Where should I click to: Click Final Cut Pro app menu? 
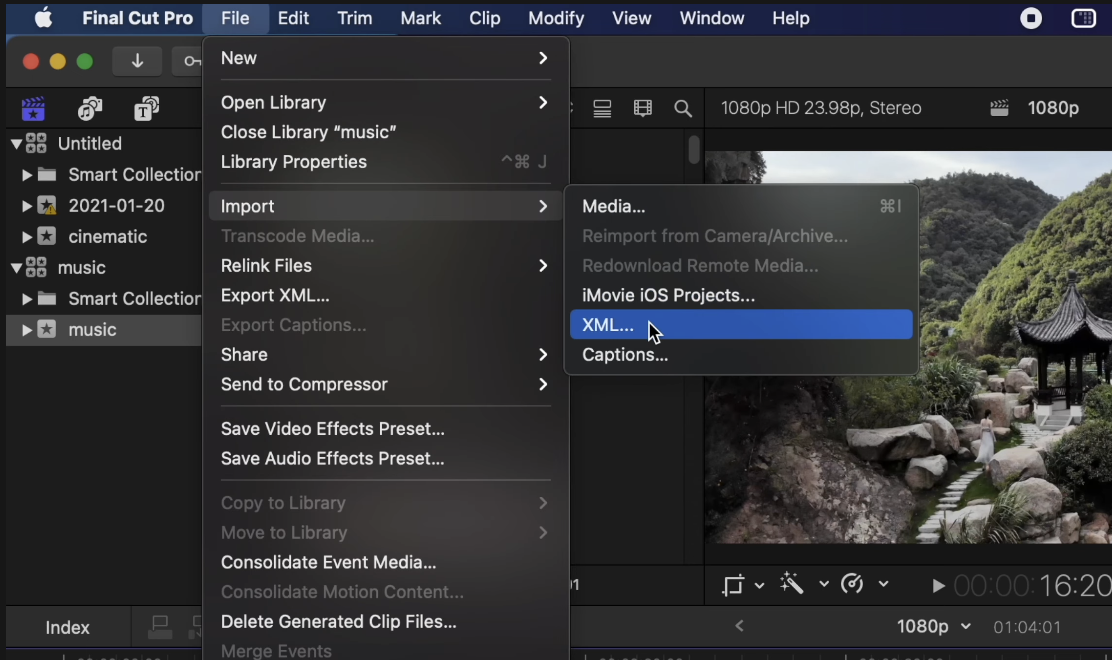tap(138, 18)
